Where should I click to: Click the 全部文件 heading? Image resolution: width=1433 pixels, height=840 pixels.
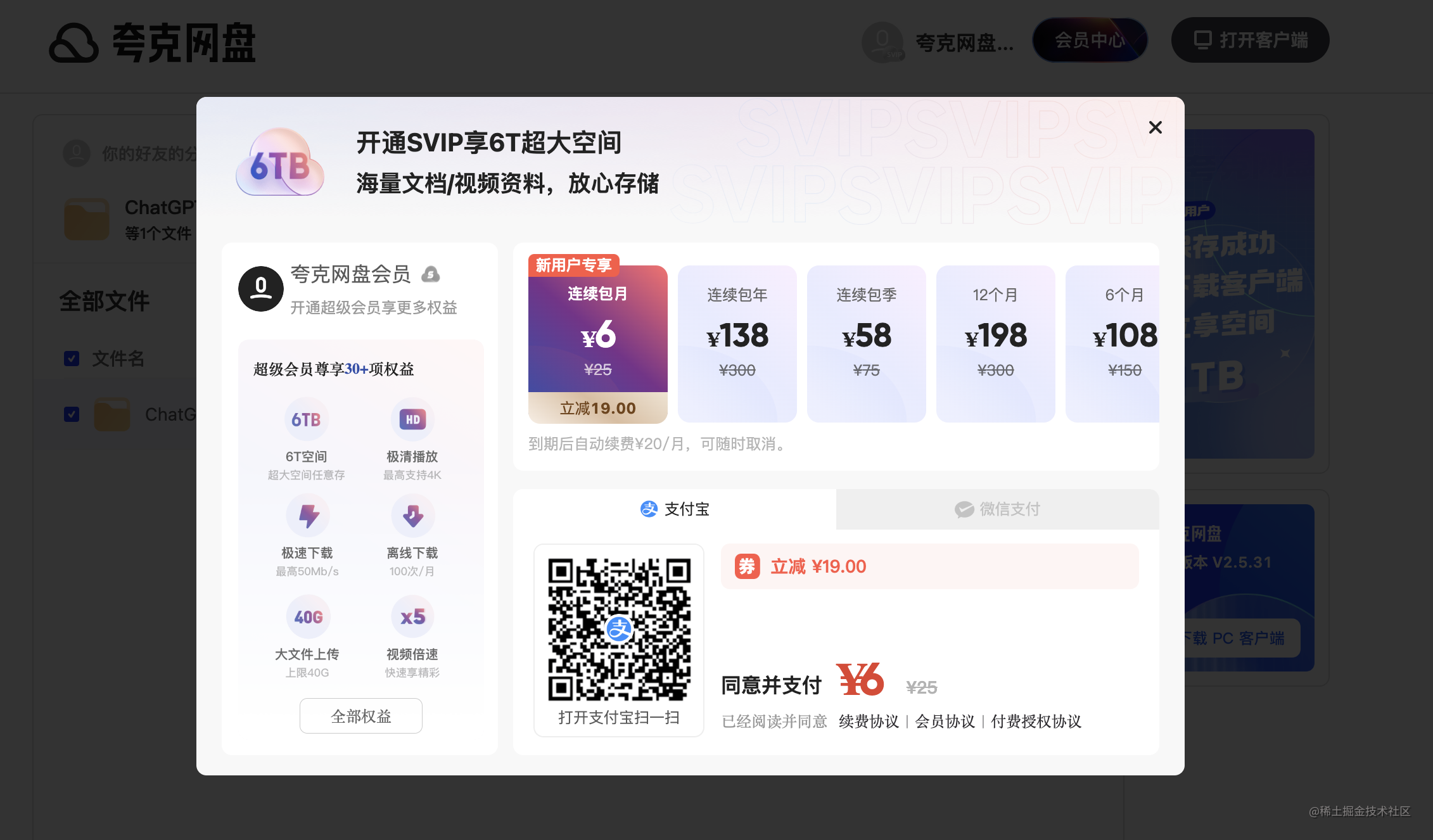pos(105,301)
